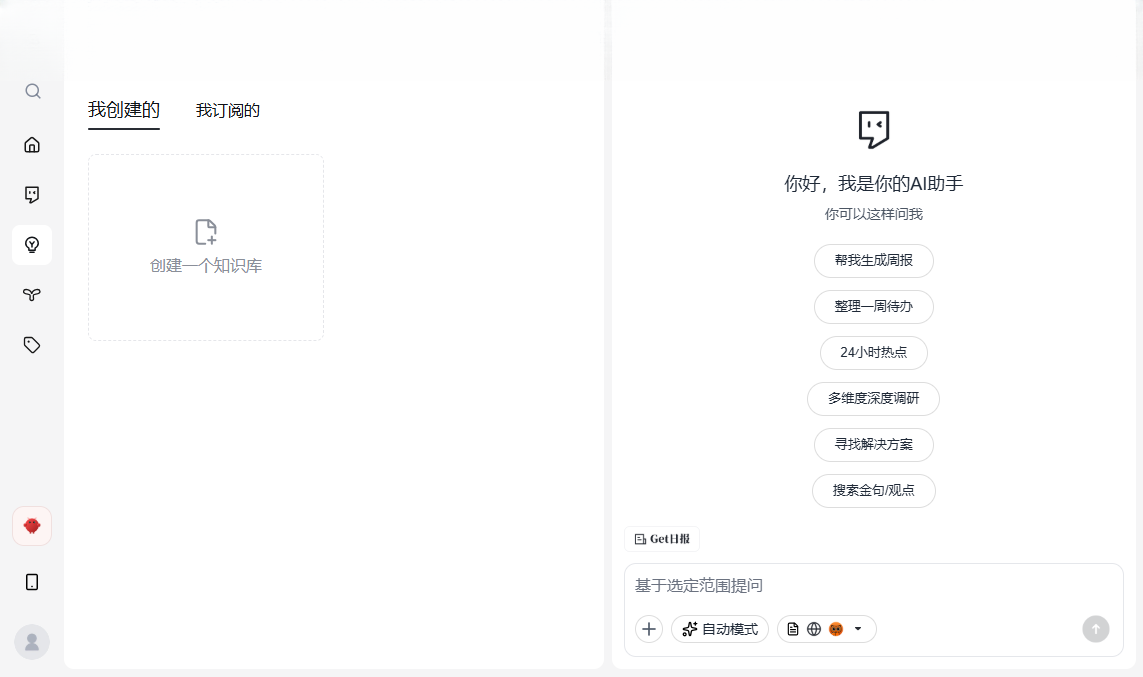The width and height of the screenshot is (1143, 677).
Task: Expand the scope selector dropdown arrow
Action: (x=858, y=629)
